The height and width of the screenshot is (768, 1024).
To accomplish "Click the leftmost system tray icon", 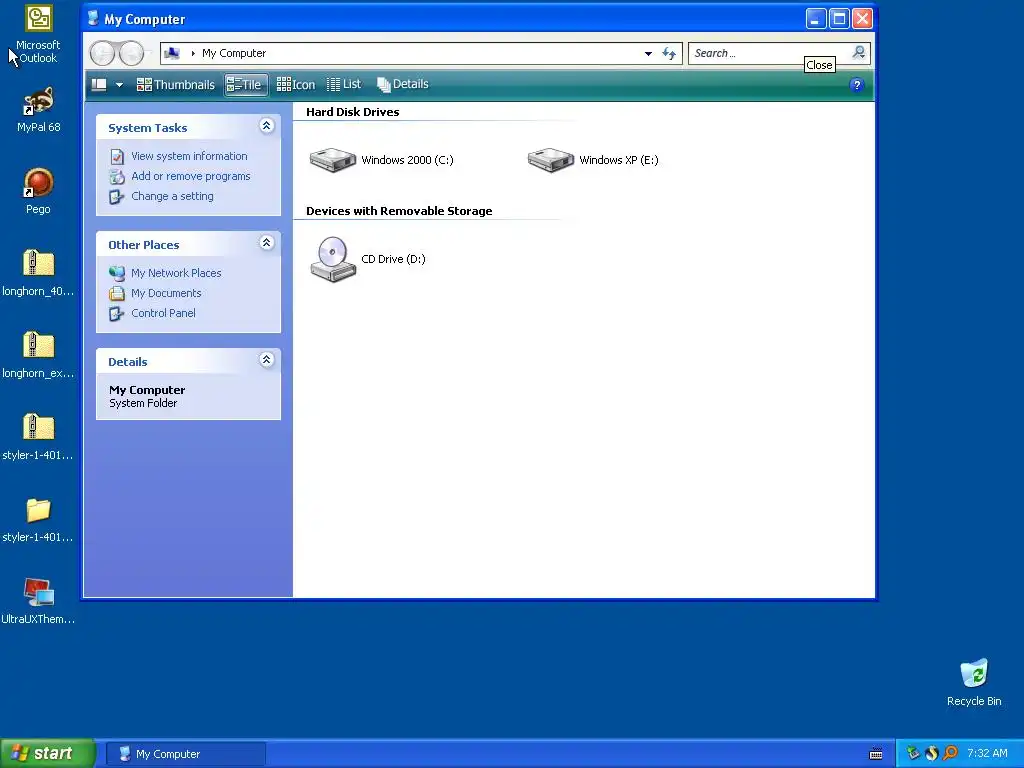I will click(913, 754).
